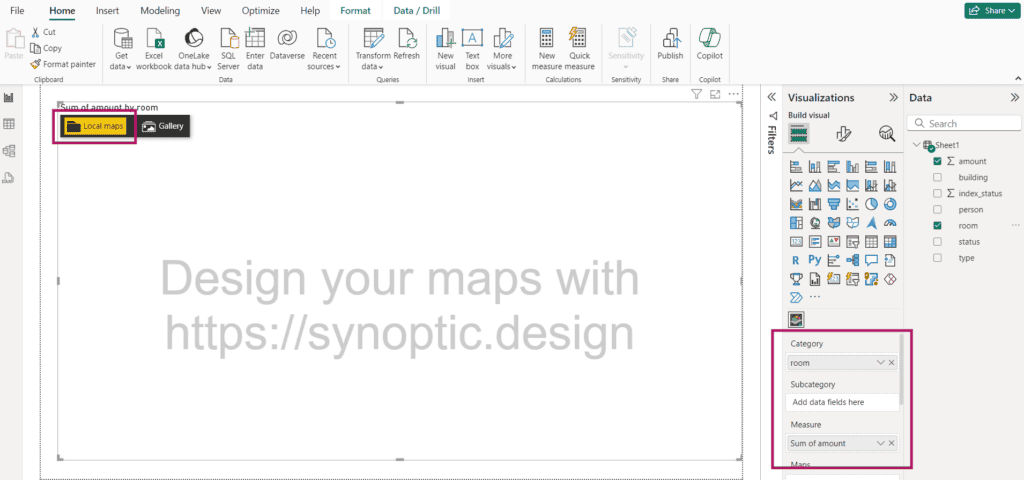Image resolution: width=1024 pixels, height=480 pixels.
Task: Check the building field checkbox
Action: (937, 177)
